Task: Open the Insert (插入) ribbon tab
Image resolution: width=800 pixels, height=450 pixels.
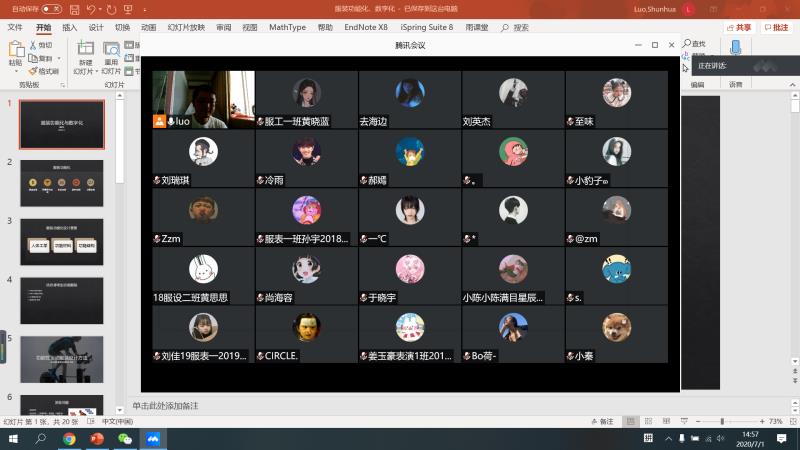Action: [x=69, y=28]
